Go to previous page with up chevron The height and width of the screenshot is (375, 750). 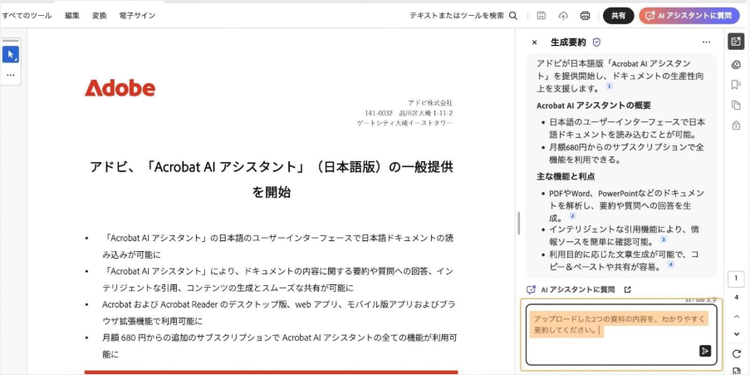tap(736, 316)
